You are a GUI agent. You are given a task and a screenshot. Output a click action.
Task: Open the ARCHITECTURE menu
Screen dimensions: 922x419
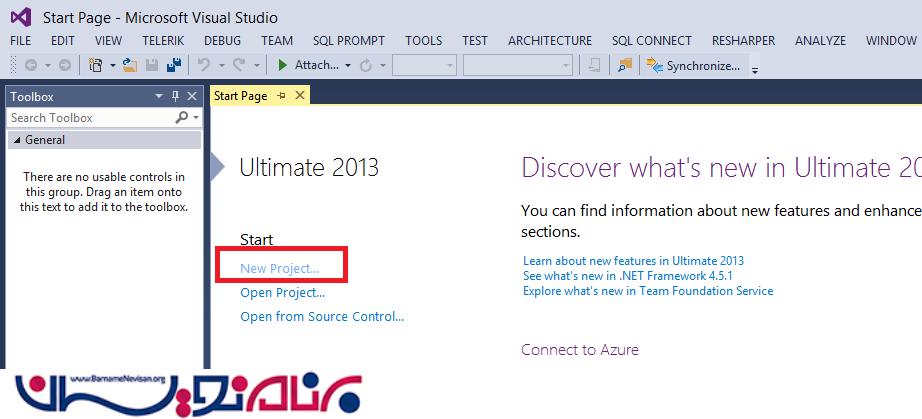[x=549, y=40]
